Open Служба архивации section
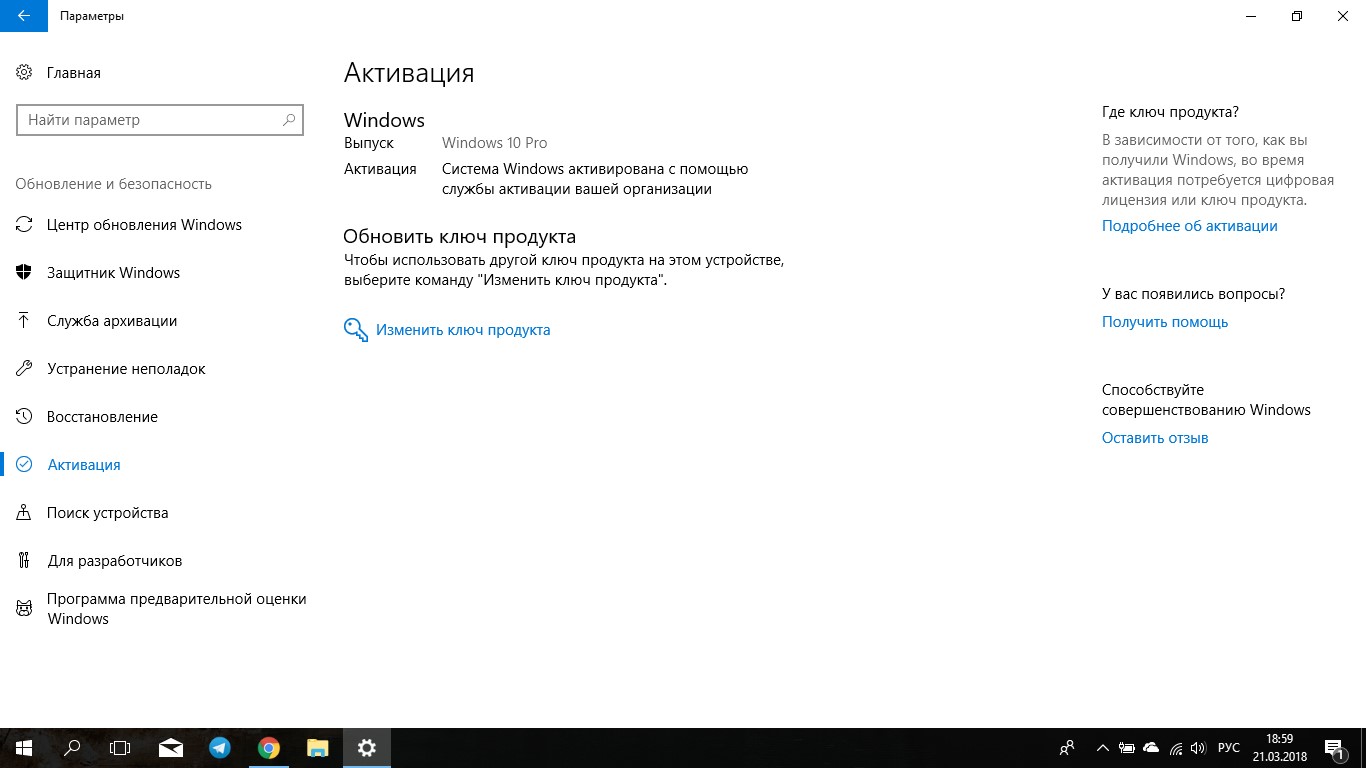1366x768 pixels. pos(112,321)
